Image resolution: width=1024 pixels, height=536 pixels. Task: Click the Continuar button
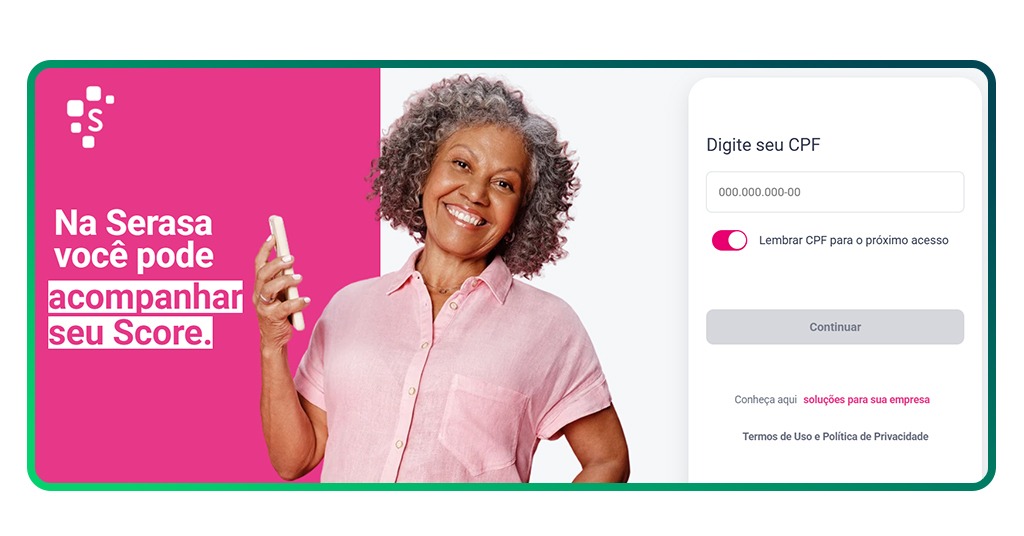tap(835, 327)
